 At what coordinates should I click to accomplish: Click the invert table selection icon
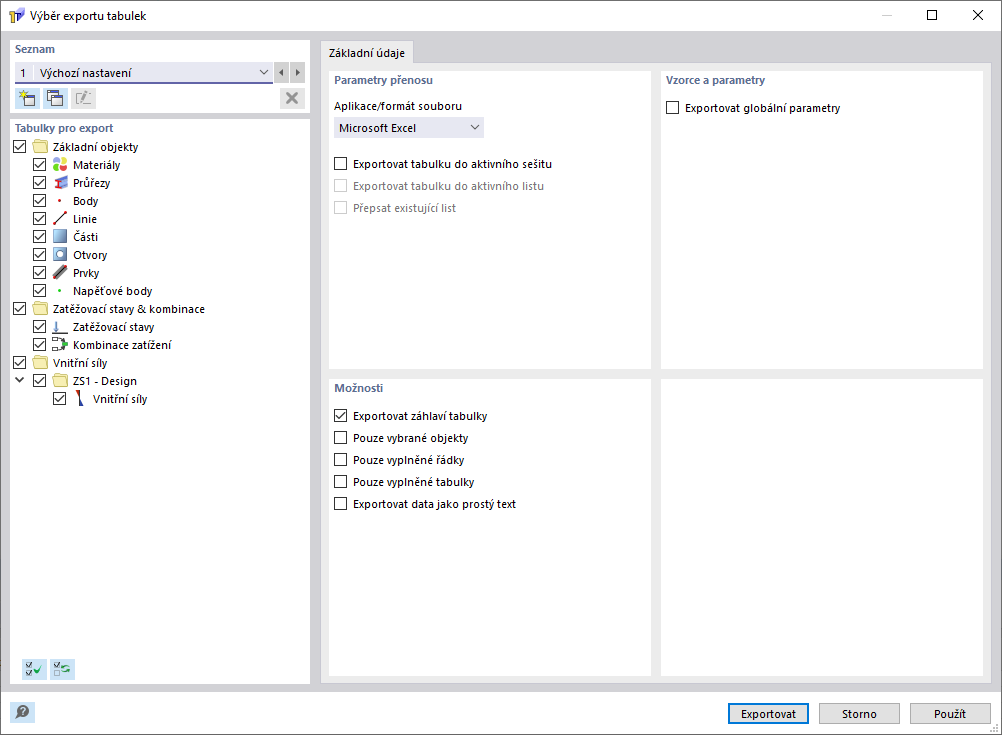coord(62,670)
